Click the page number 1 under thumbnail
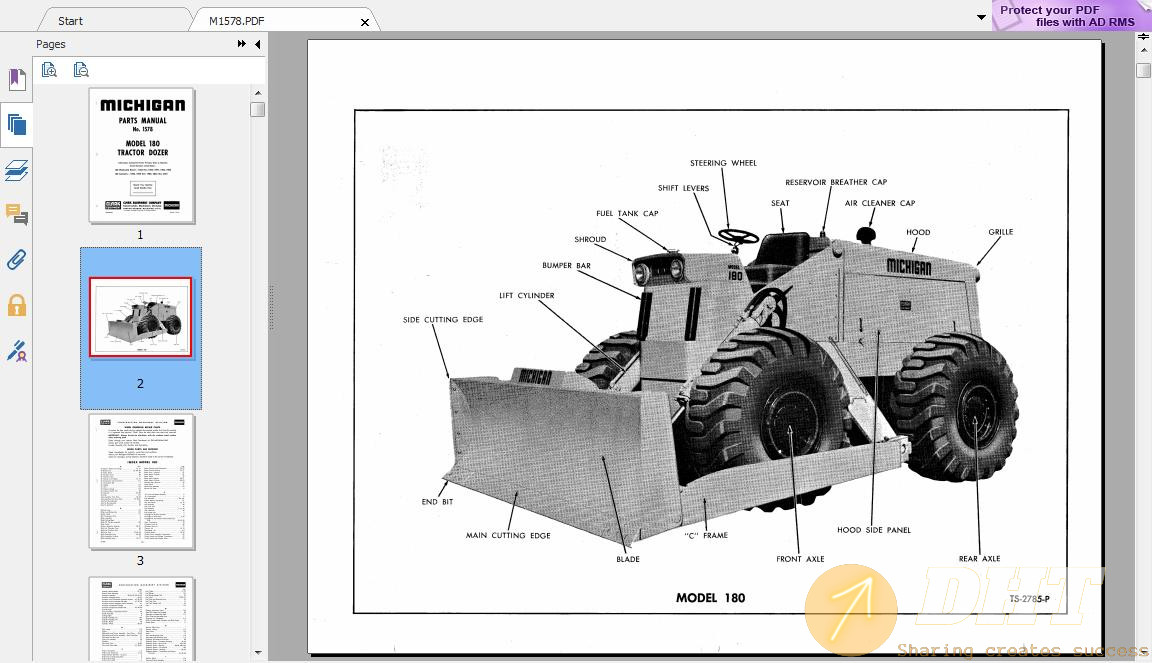The height and width of the screenshot is (663, 1152). pyautogui.click(x=140, y=235)
